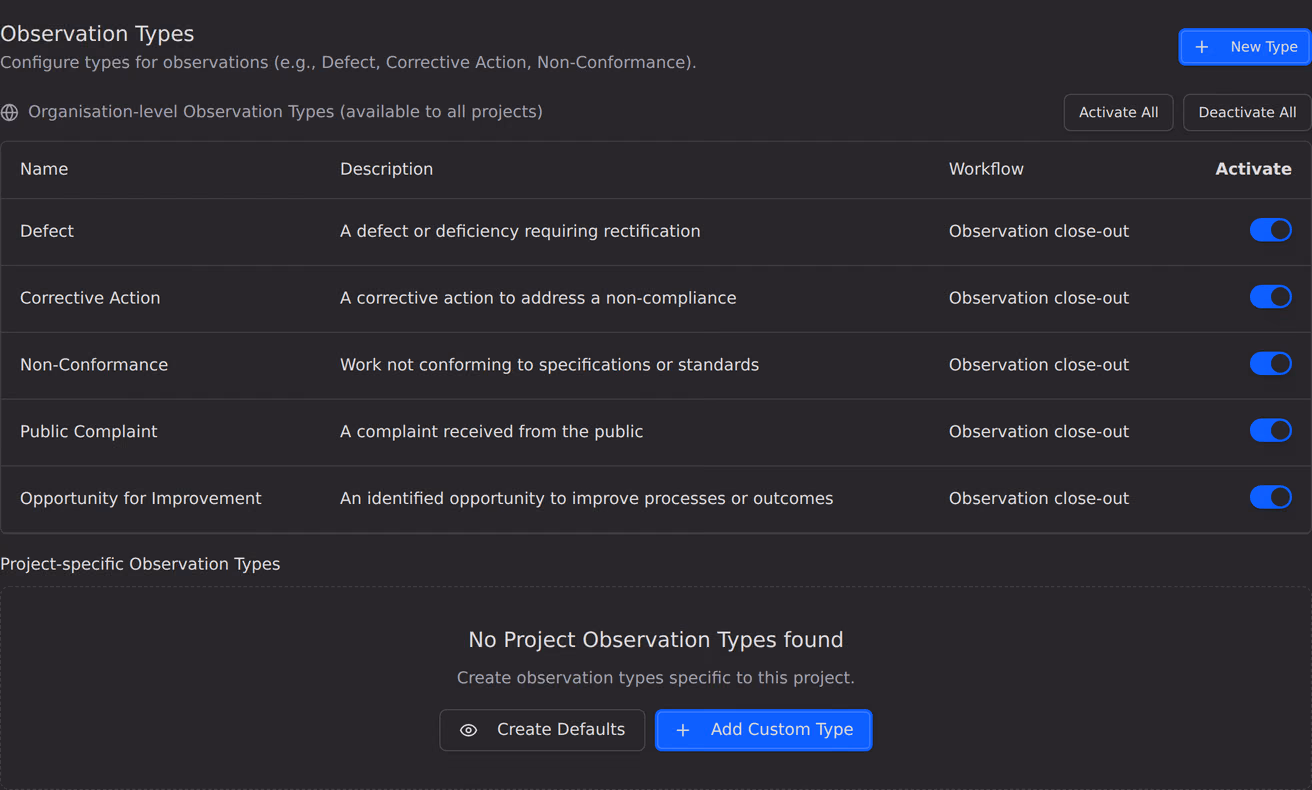Click Observation close-out in Public Complaint row
Image resolution: width=1312 pixels, height=790 pixels.
pos(1039,432)
